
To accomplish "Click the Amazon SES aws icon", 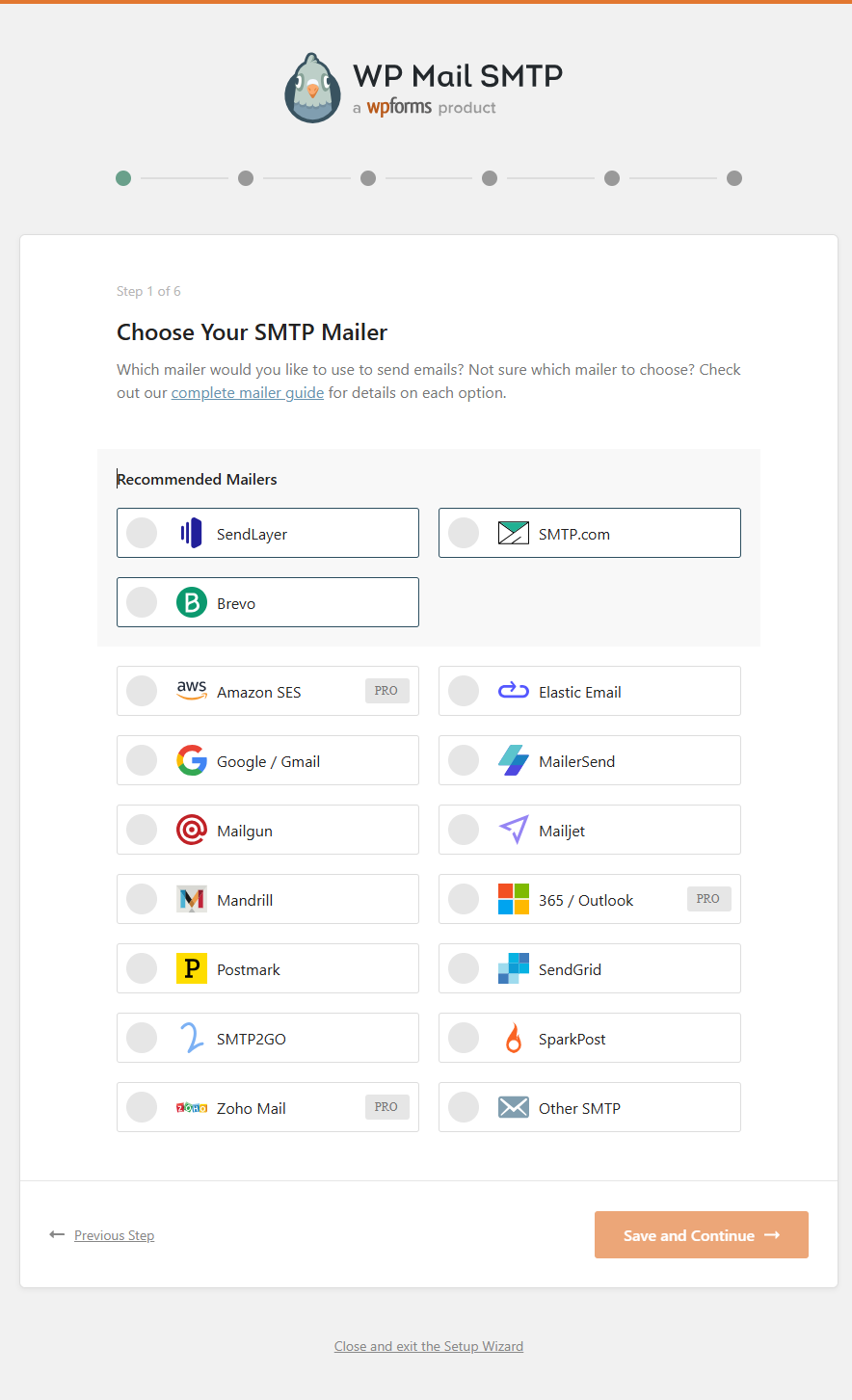I will click(x=191, y=691).
